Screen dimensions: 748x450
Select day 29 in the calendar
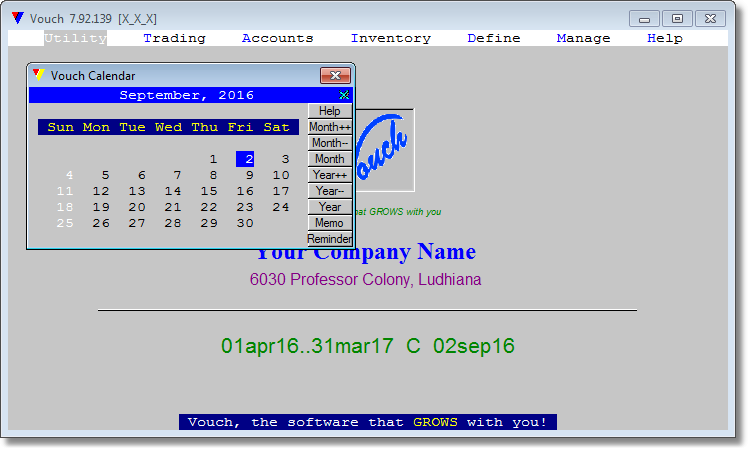tap(209, 223)
